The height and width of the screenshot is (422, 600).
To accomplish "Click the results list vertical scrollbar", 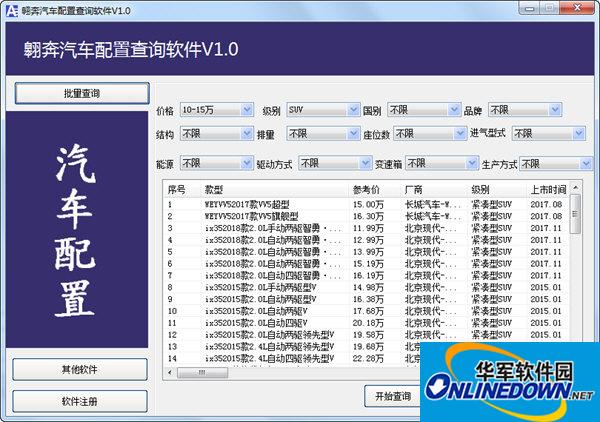I will pos(574,280).
